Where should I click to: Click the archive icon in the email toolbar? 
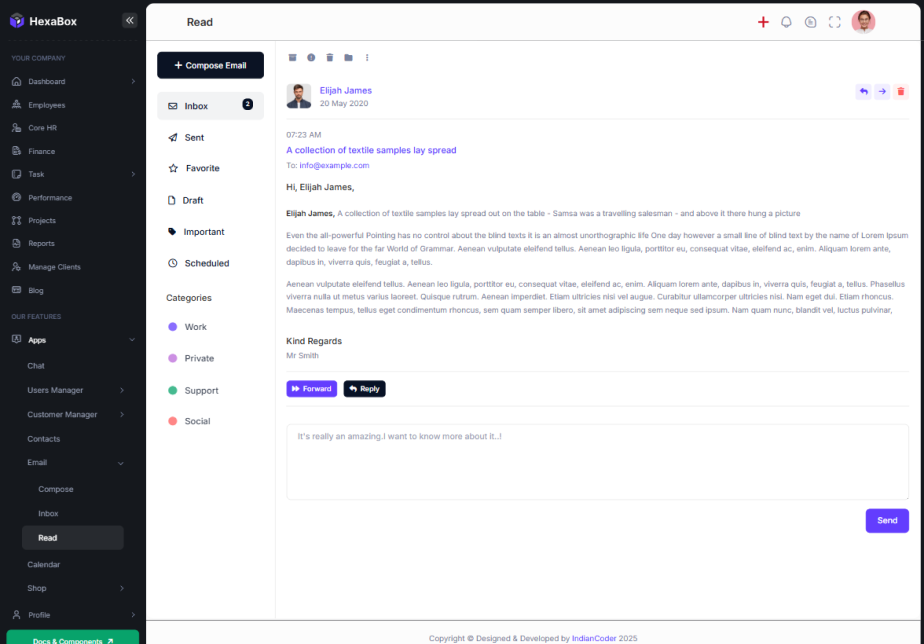[x=293, y=58]
